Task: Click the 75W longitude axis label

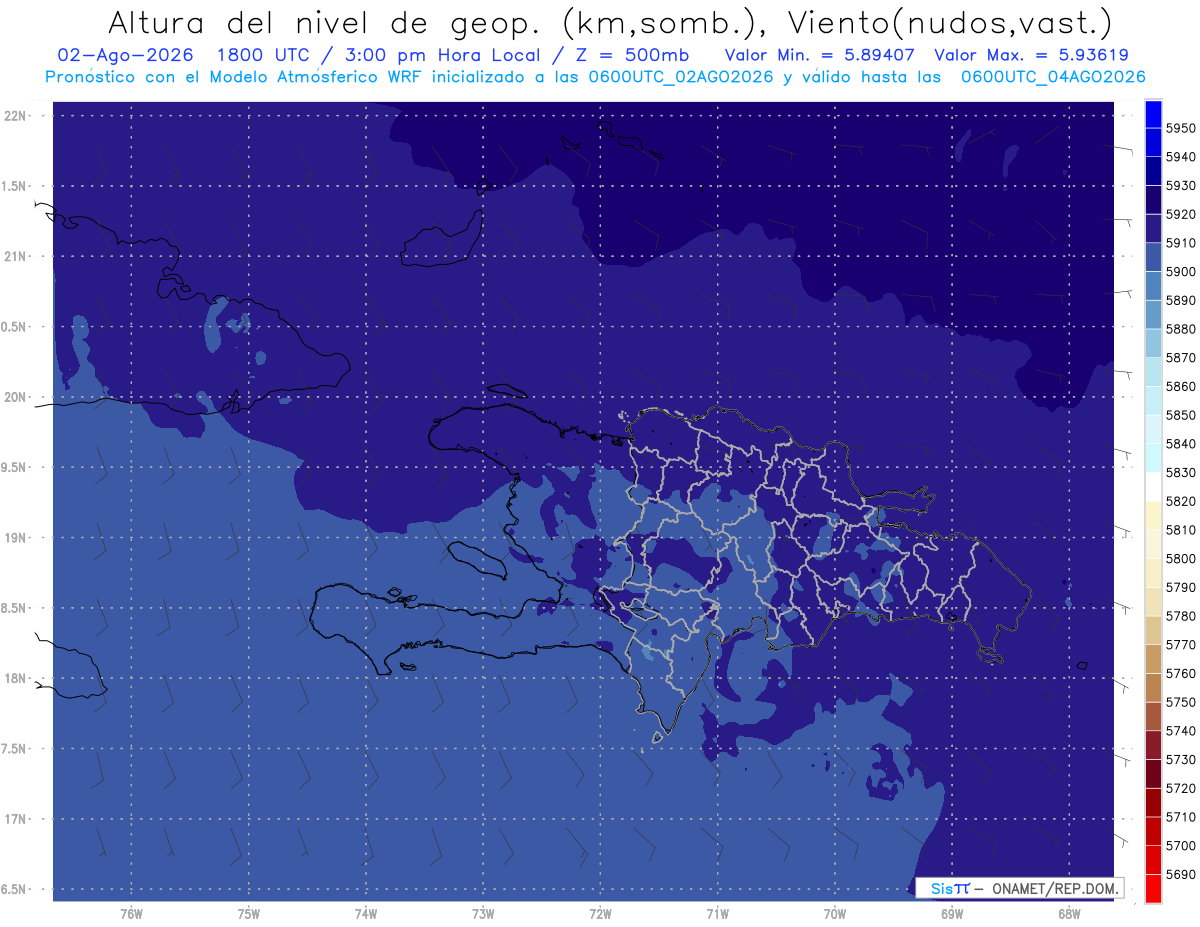Action: pyautogui.click(x=249, y=914)
